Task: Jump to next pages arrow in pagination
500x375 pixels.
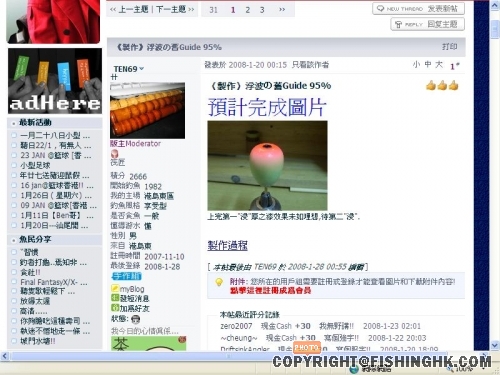Action: 282,10
